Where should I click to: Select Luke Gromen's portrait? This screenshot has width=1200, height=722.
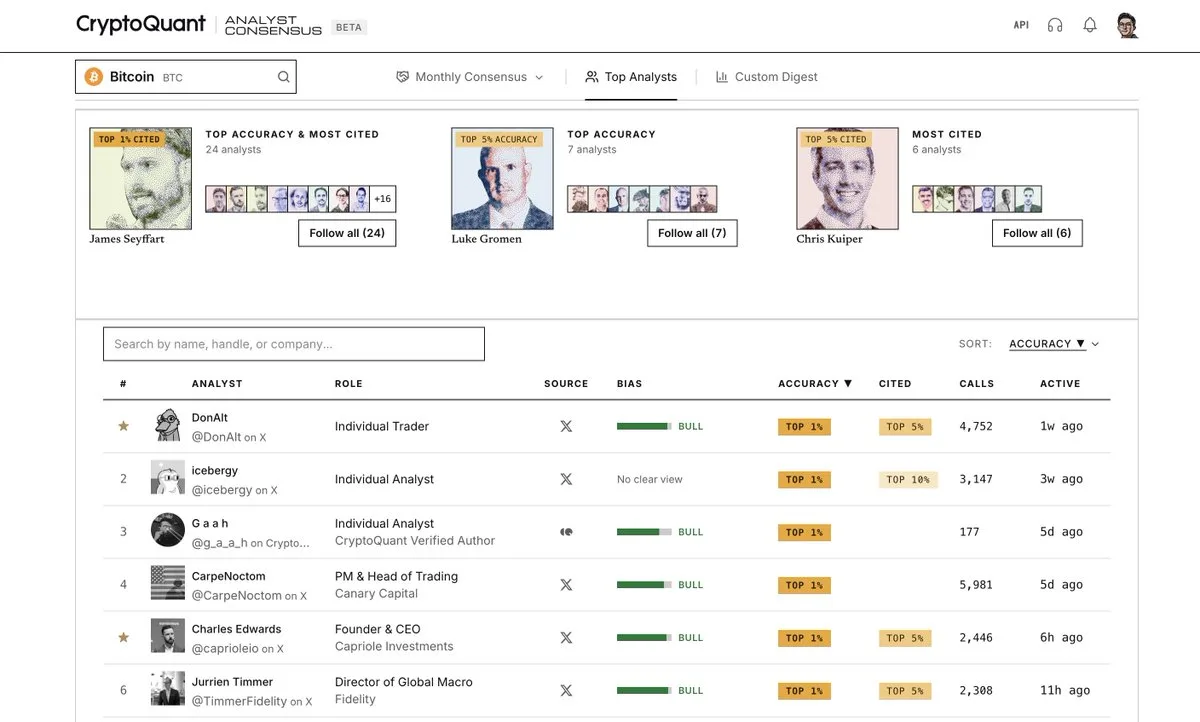(502, 179)
